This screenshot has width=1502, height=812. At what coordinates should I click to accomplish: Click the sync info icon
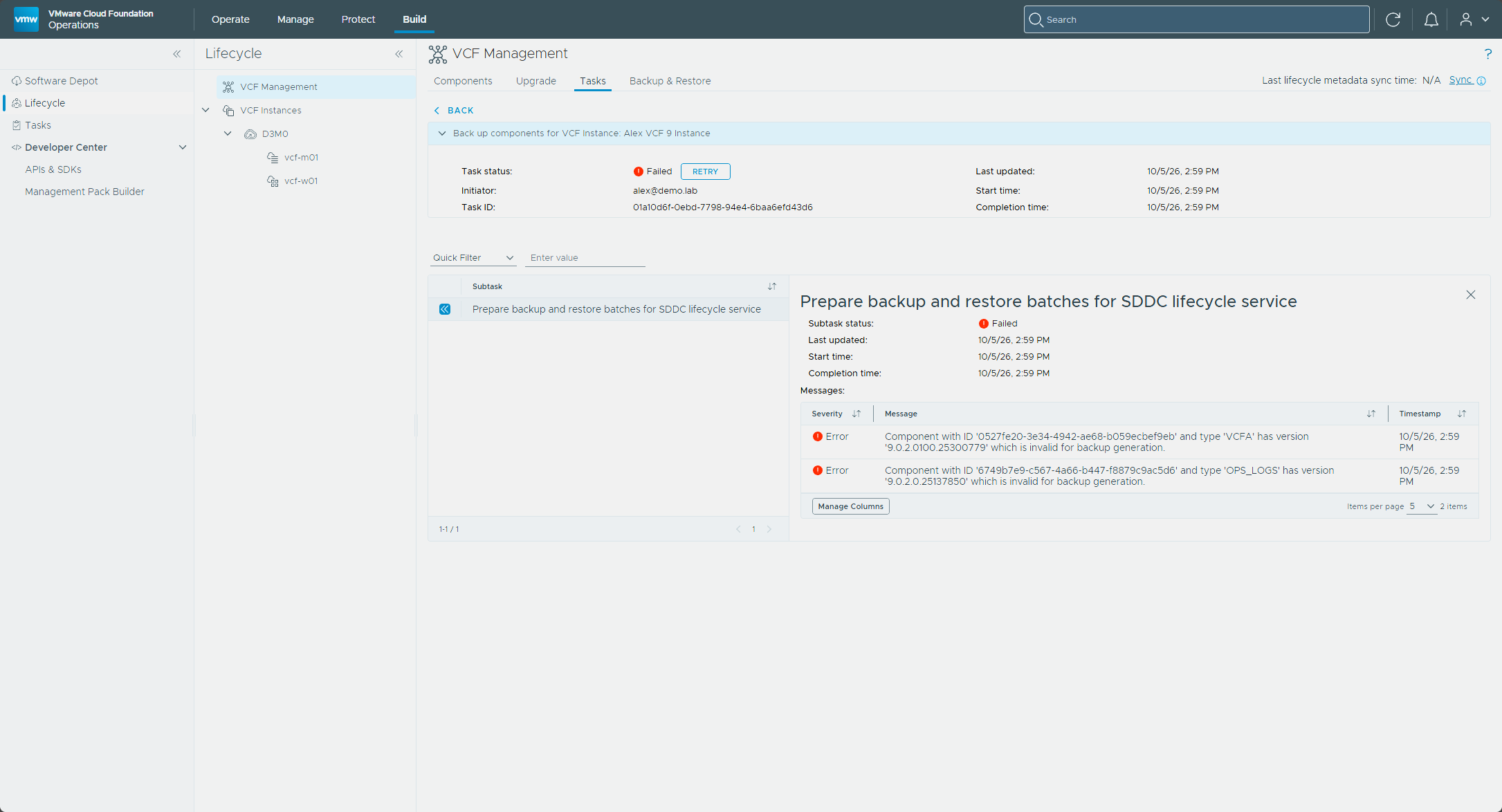(1481, 80)
